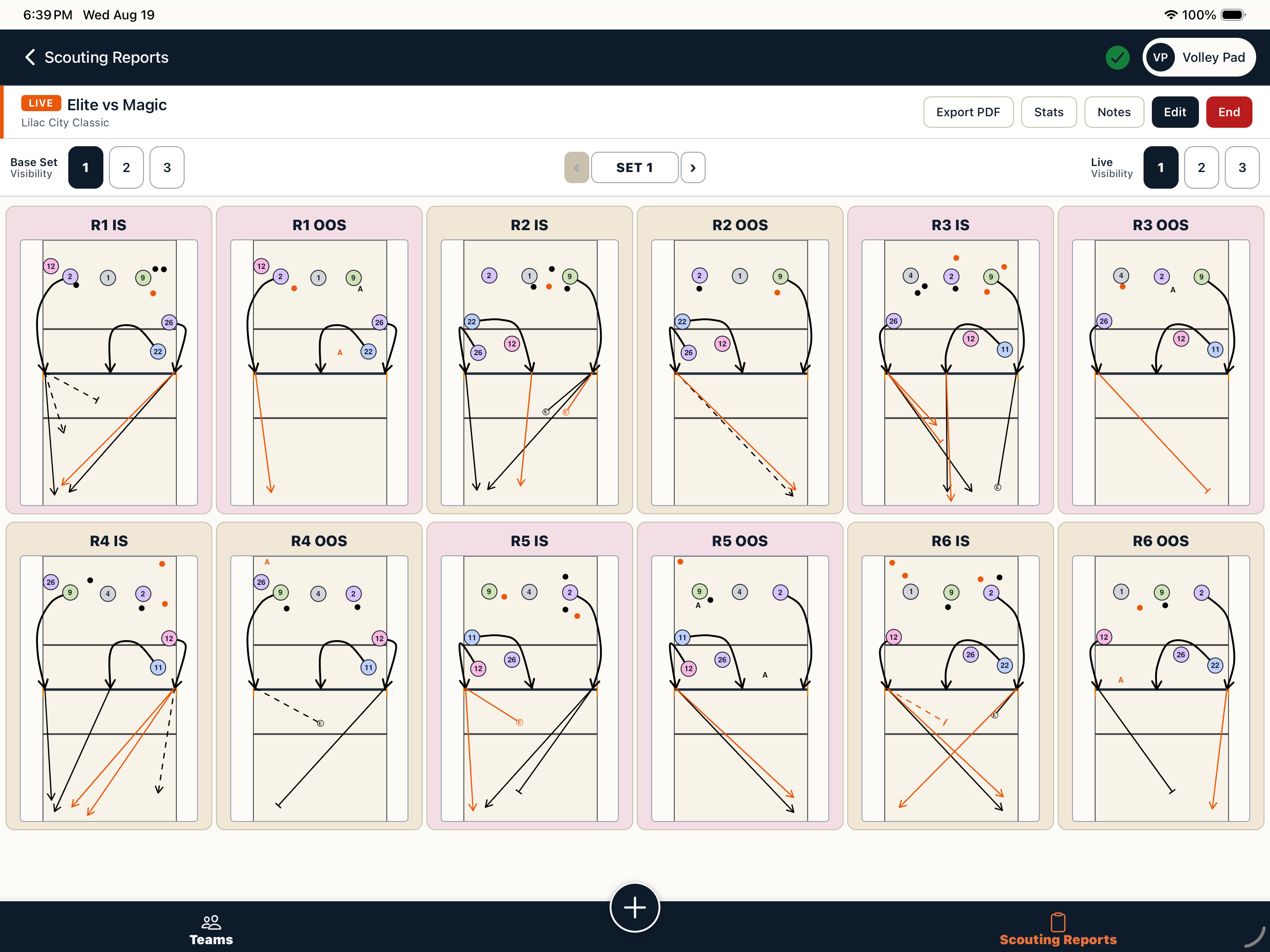Open the R2 IS rotation card

coord(529,360)
